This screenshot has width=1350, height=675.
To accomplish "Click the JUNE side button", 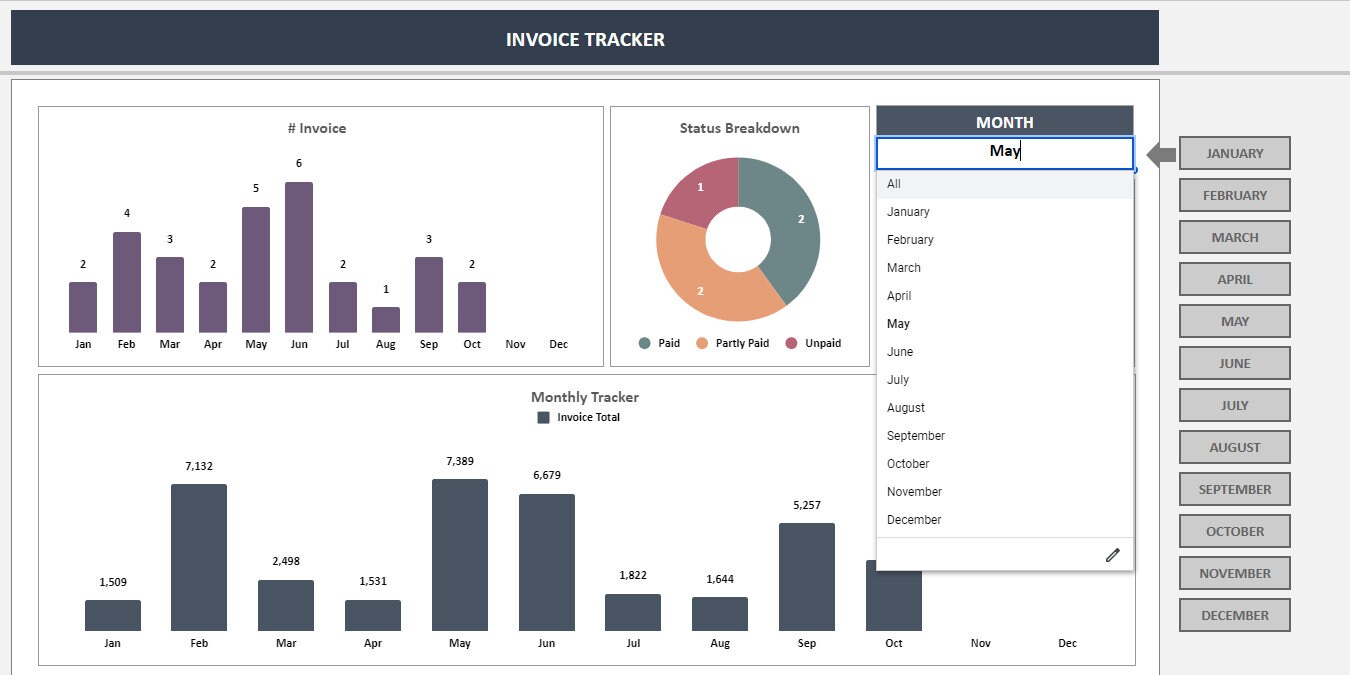I will [x=1235, y=363].
